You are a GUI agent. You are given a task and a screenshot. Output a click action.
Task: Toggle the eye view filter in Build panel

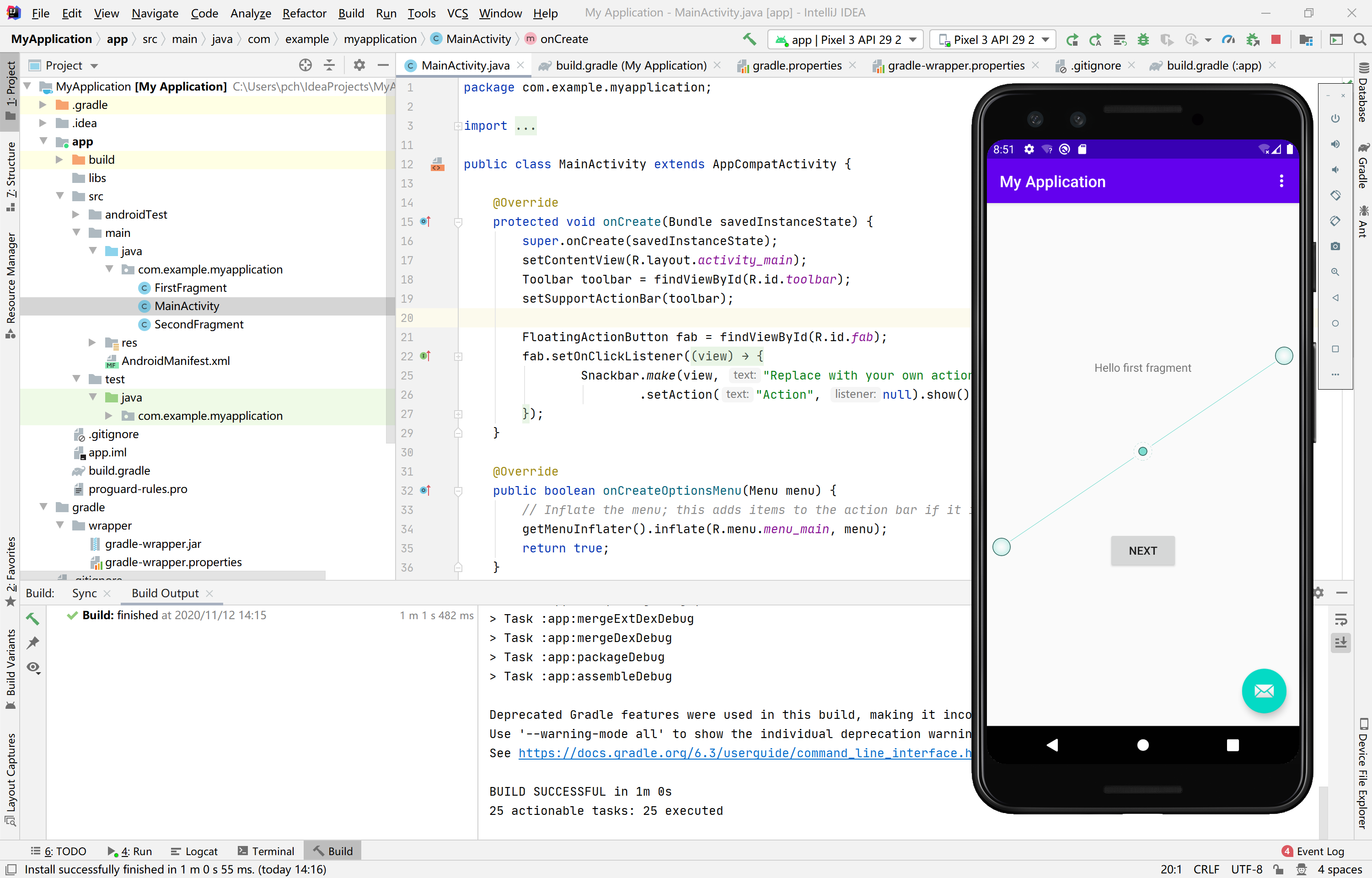coord(34,668)
